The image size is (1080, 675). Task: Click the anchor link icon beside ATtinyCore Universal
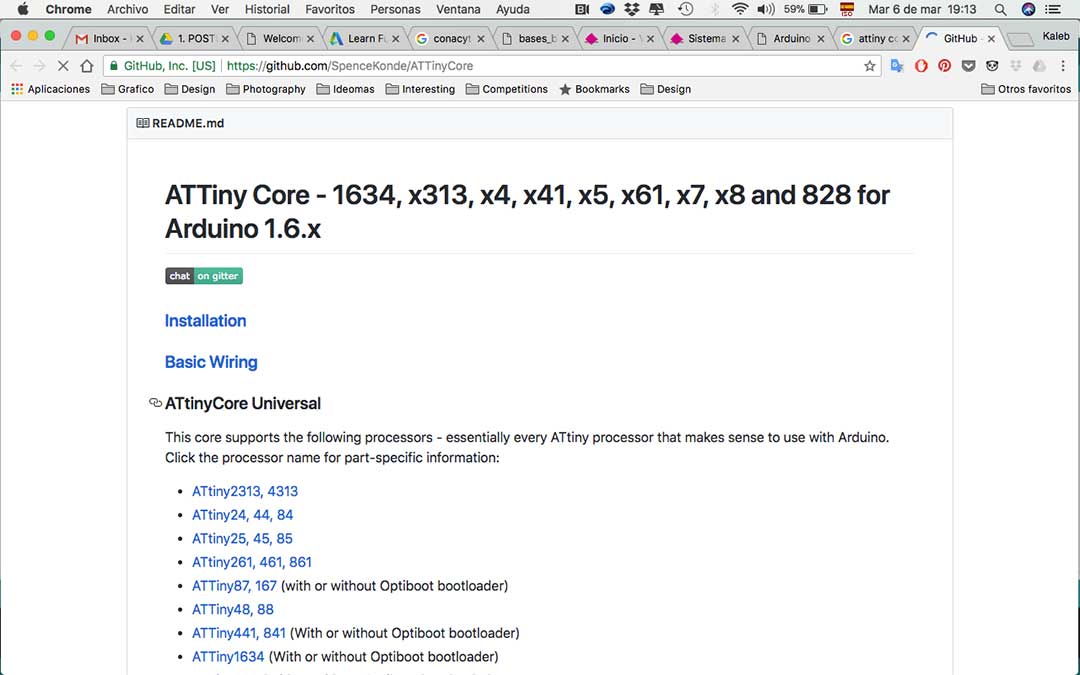point(155,404)
